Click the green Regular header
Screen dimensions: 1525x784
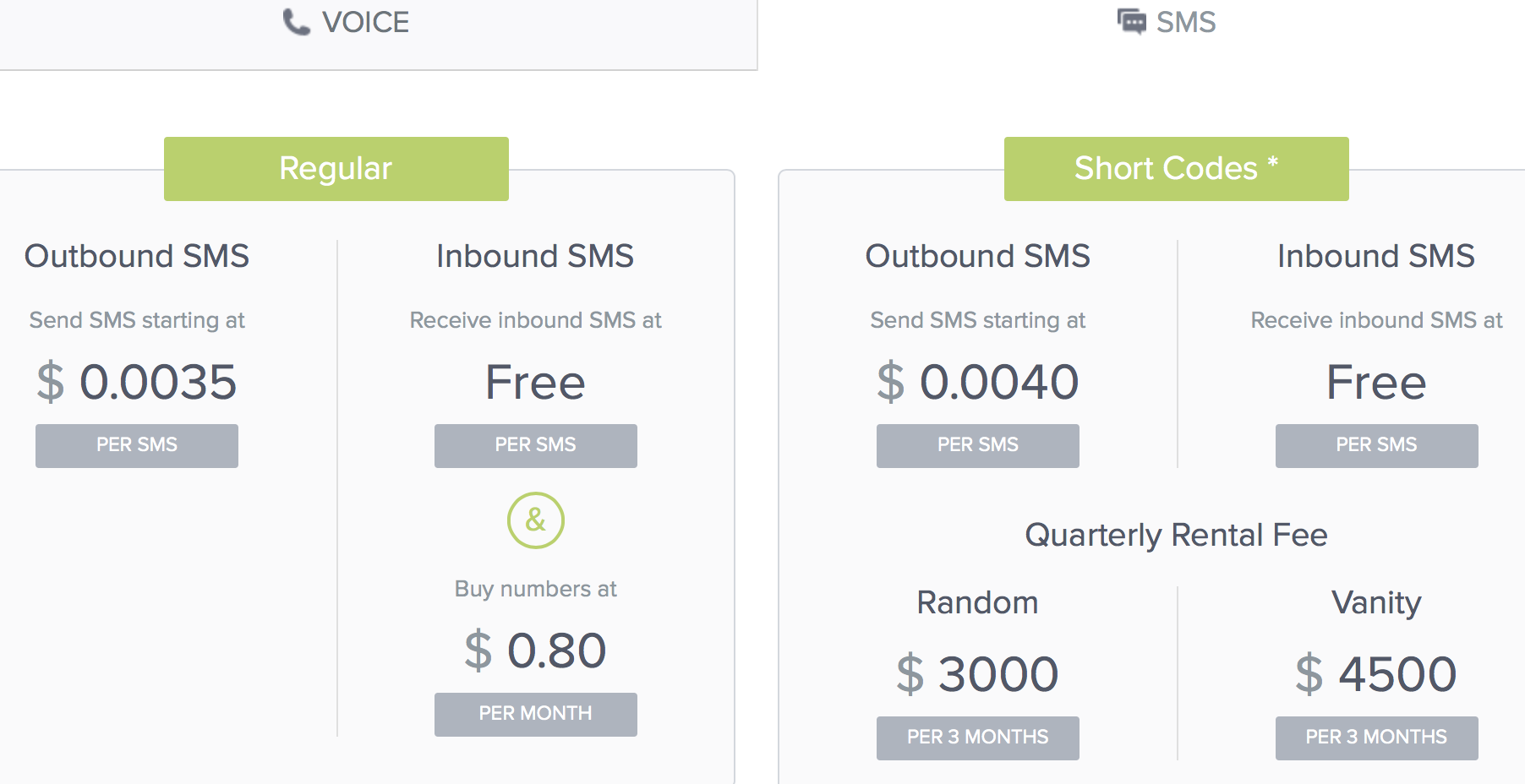pos(336,169)
